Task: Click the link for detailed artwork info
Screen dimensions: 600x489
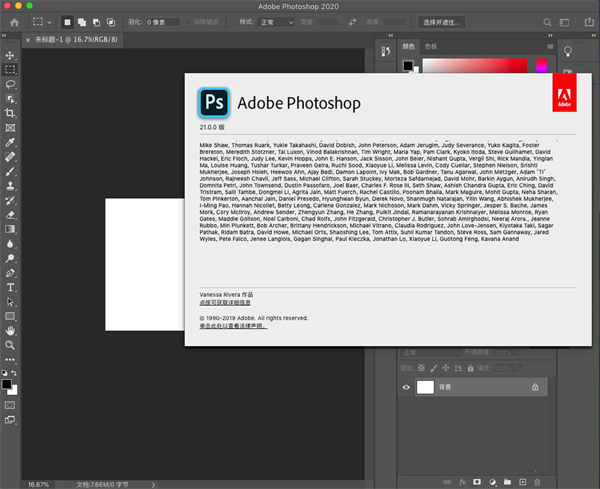Action: (x=225, y=303)
